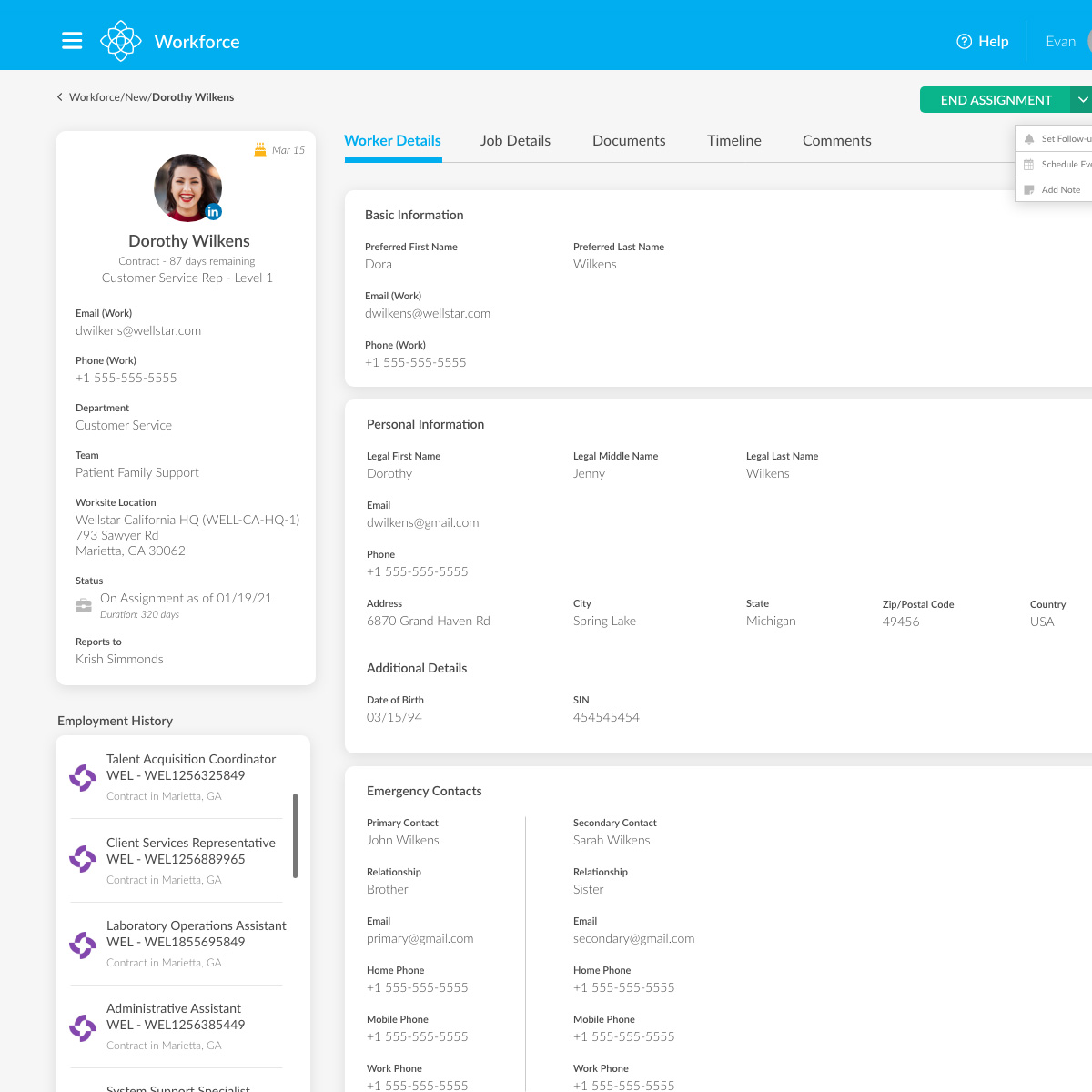
Task: Click the birthday cake icon
Action: tap(260, 149)
